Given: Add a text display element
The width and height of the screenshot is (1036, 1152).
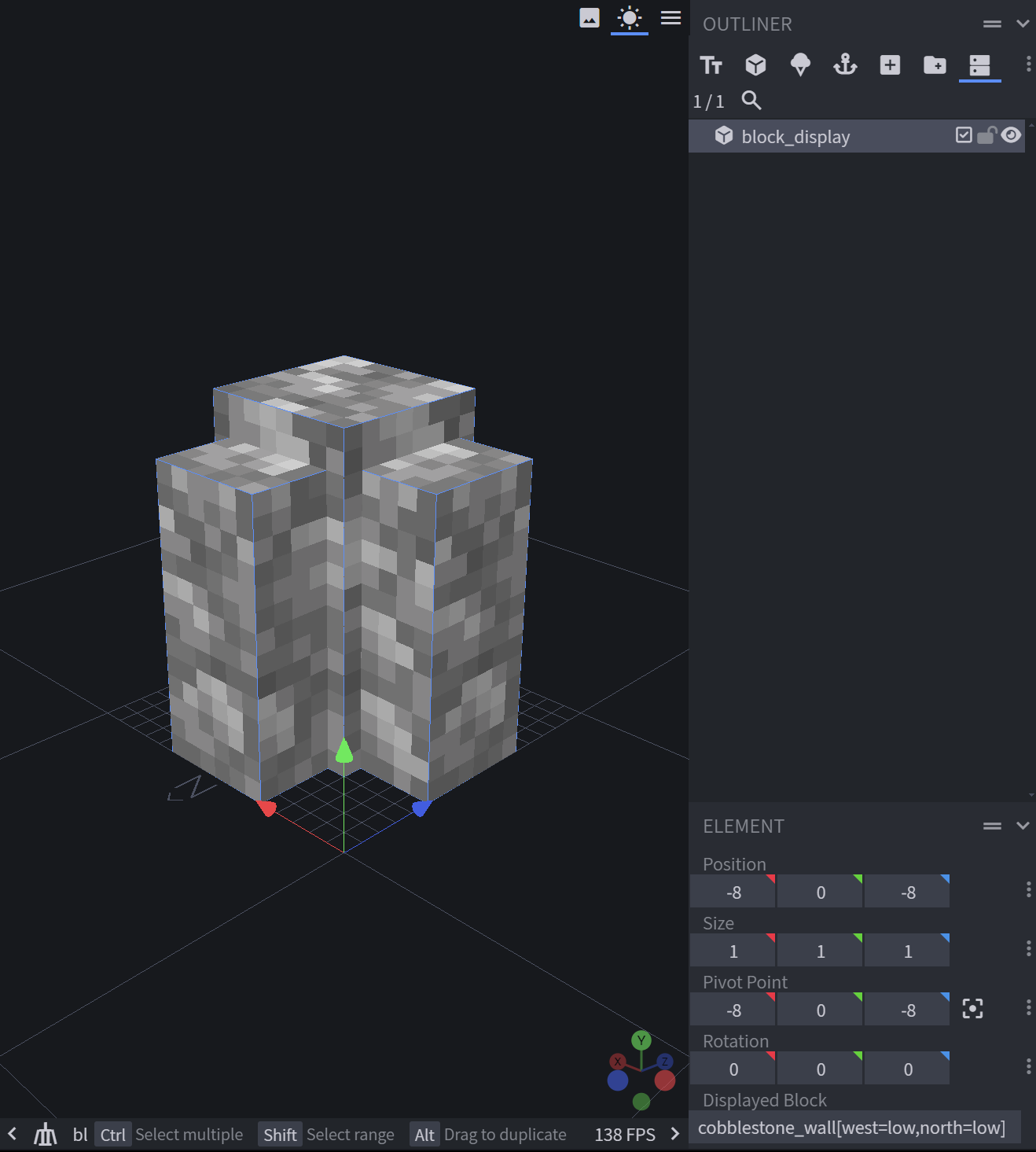Looking at the screenshot, I should point(711,64).
